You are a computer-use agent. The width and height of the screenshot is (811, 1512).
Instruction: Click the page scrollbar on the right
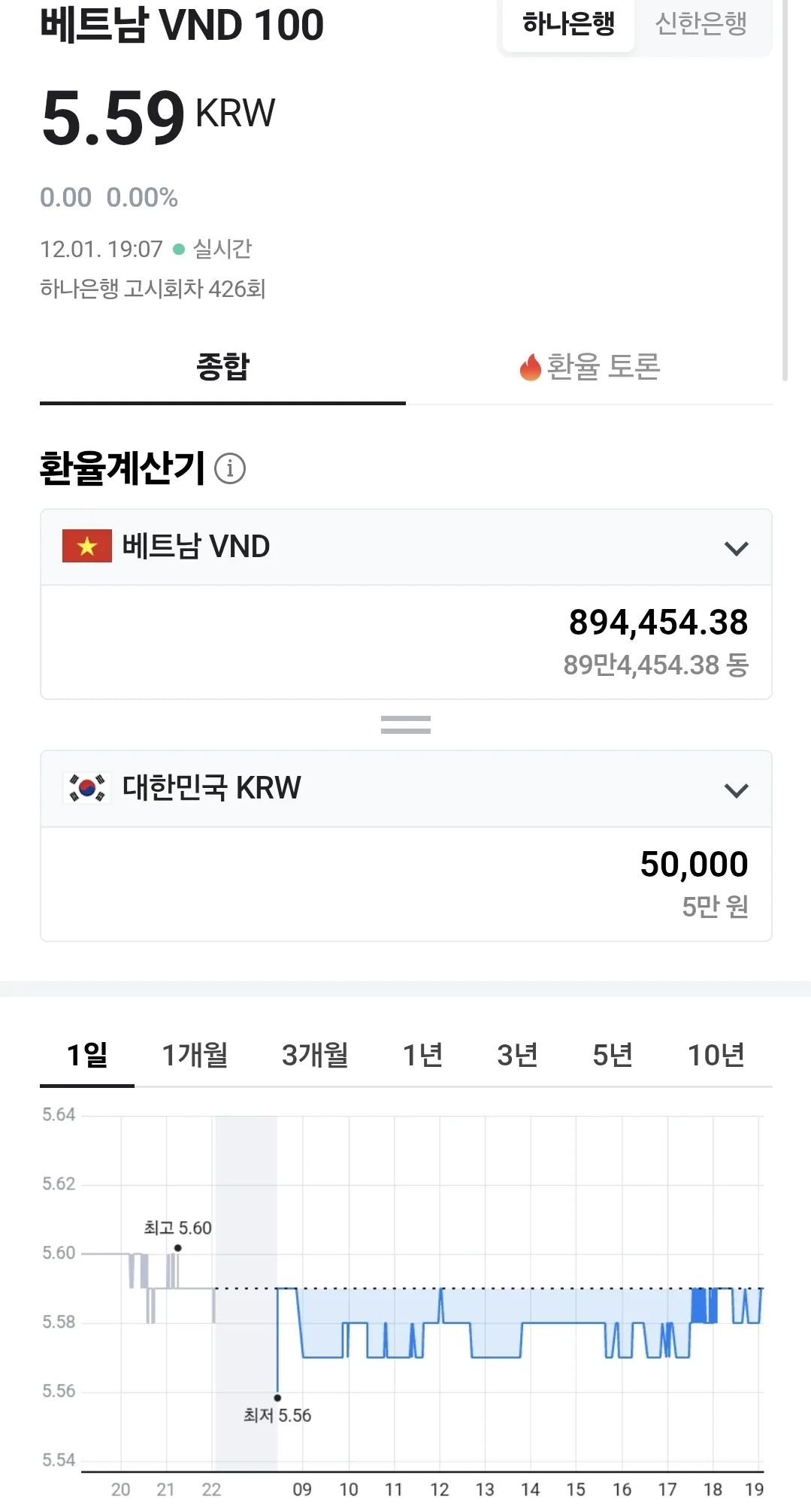[x=785, y=191]
